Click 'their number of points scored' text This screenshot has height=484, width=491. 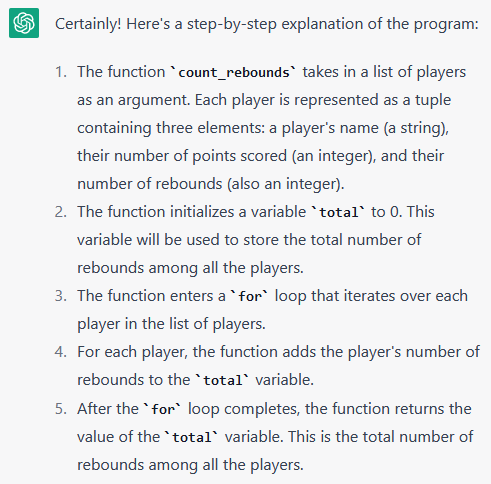182,157
